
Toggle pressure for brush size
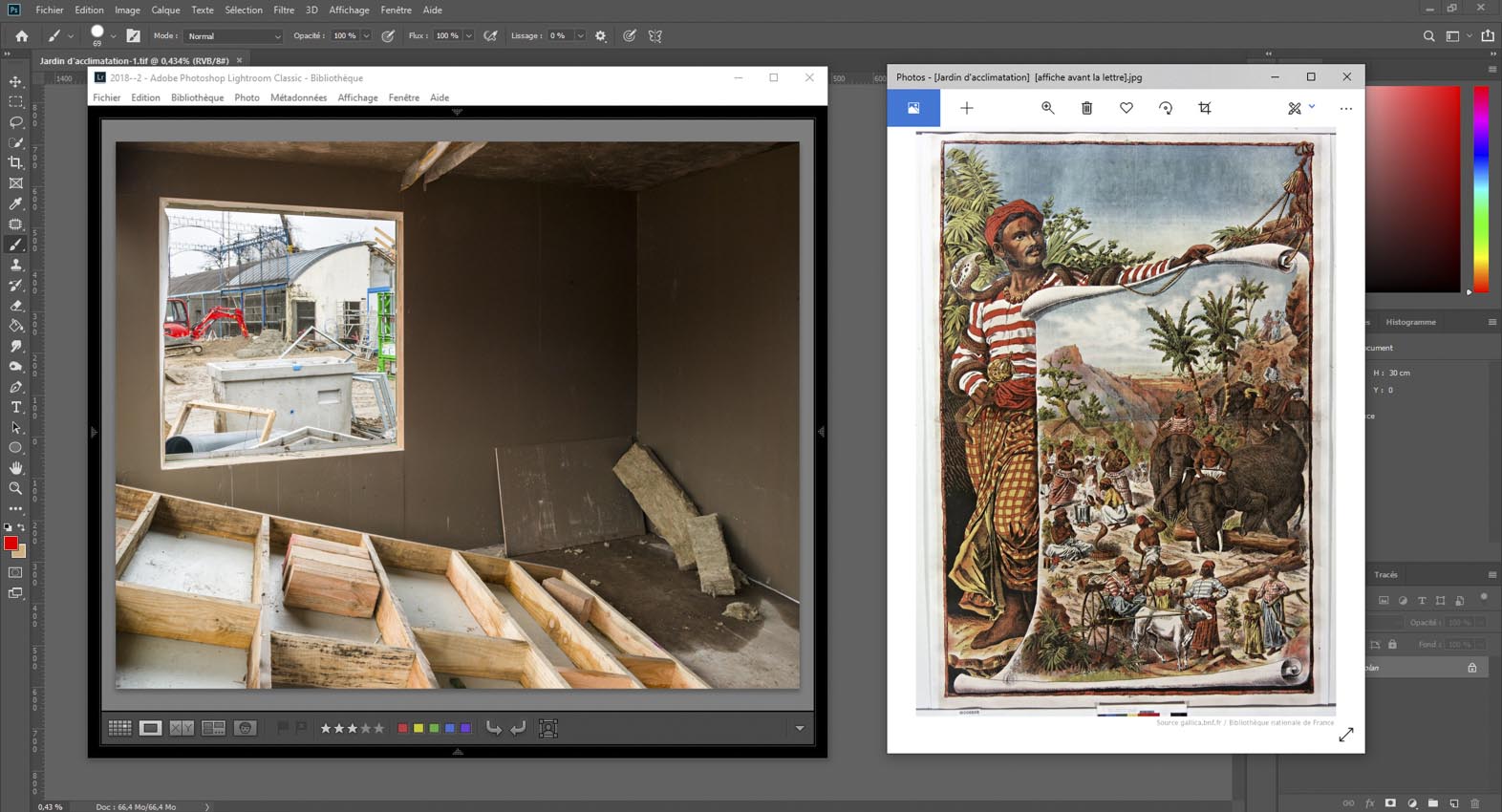click(630, 35)
